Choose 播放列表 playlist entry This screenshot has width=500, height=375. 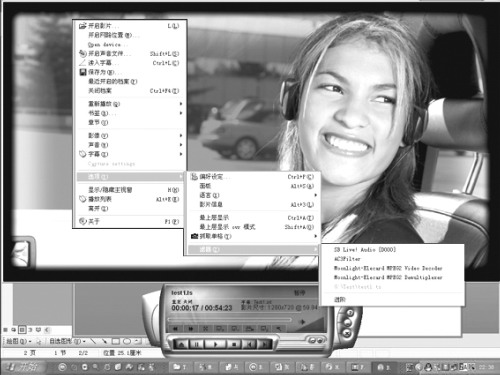click(130, 199)
